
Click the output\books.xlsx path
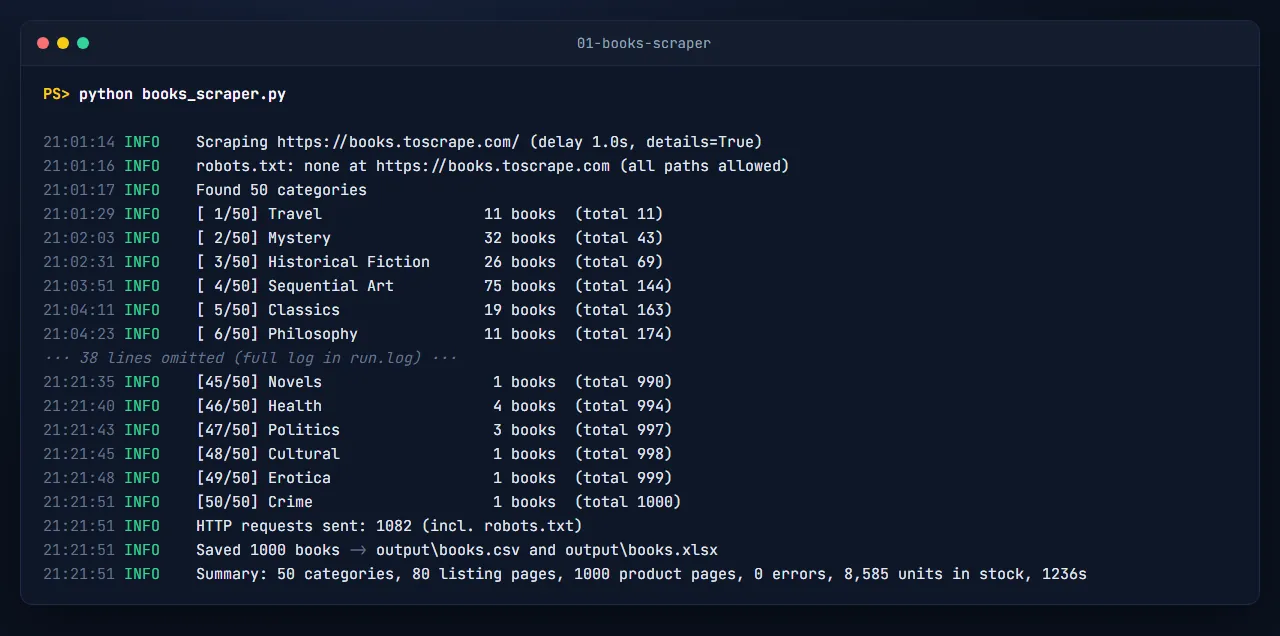coord(641,550)
